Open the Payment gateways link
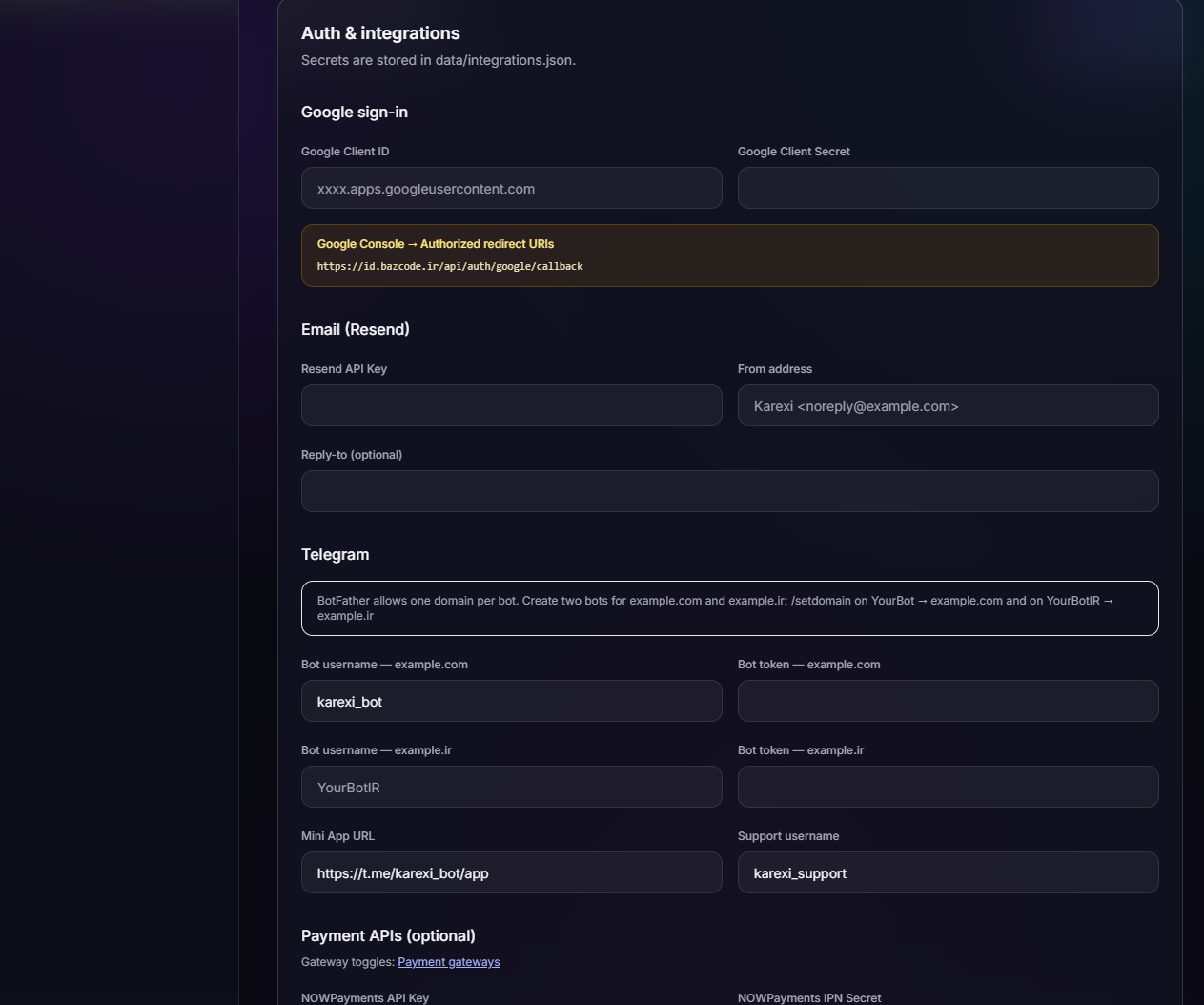 (448, 962)
